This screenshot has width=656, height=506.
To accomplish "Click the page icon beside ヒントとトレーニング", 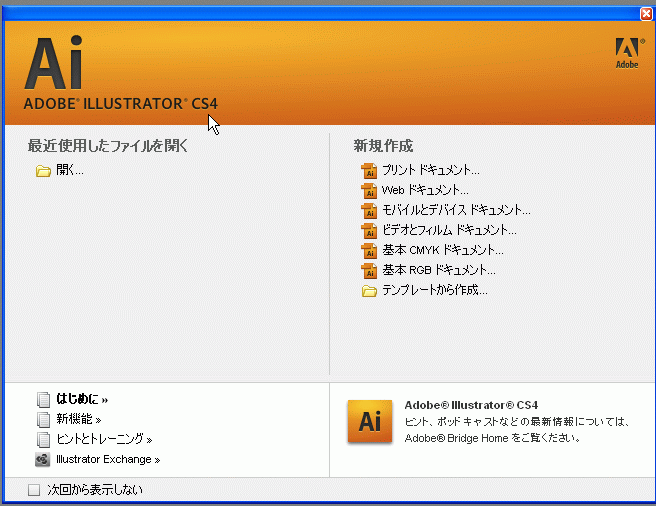I will [43, 439].
